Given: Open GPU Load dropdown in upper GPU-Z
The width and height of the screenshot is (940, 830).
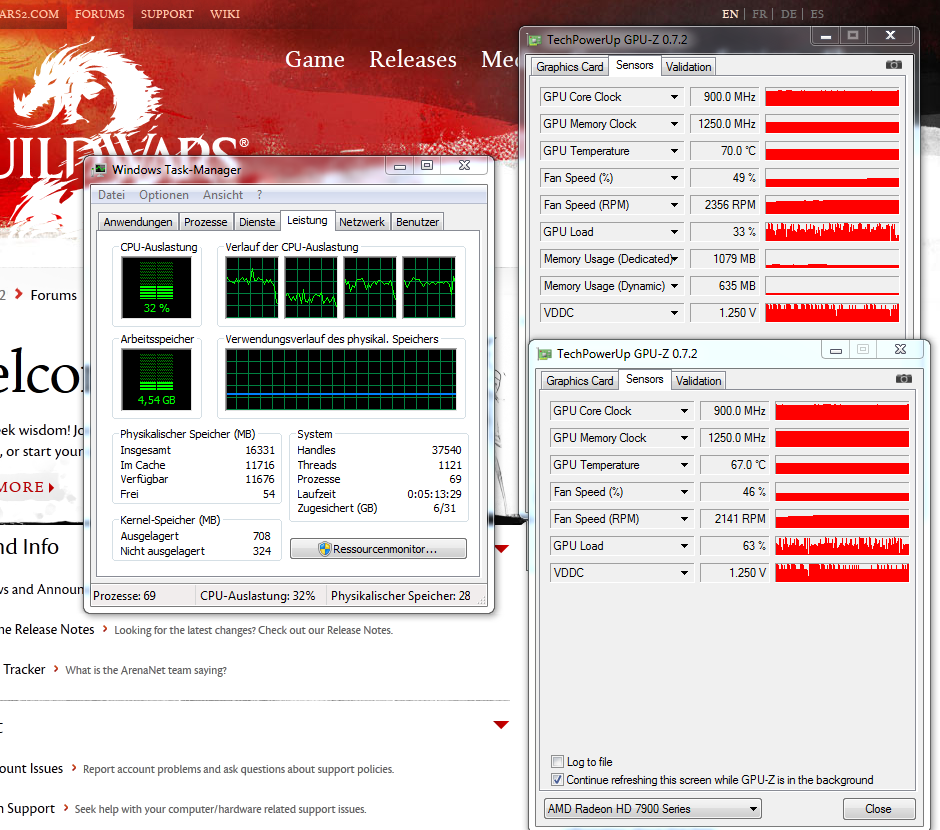Looking at the screenshot, I should pos(674,232).
